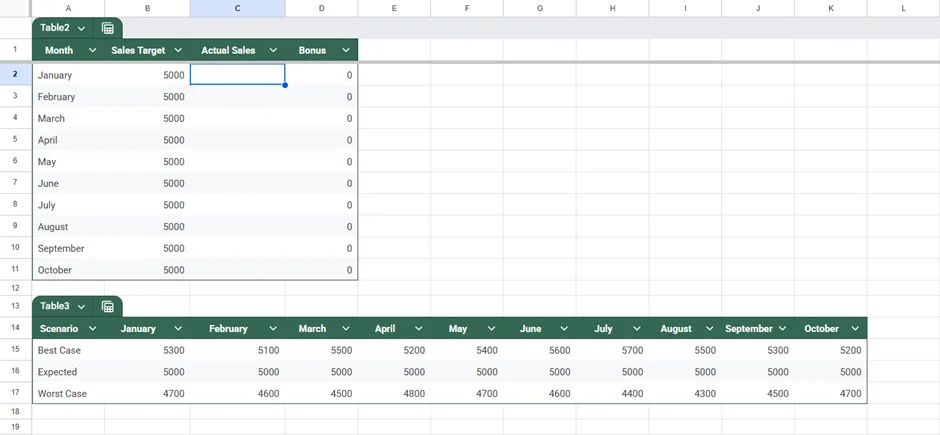Click the August month cell in Table2
Image resolution: width=940 pixels, height=435 pixels.
pyautogui.click(x=68, y=226)
